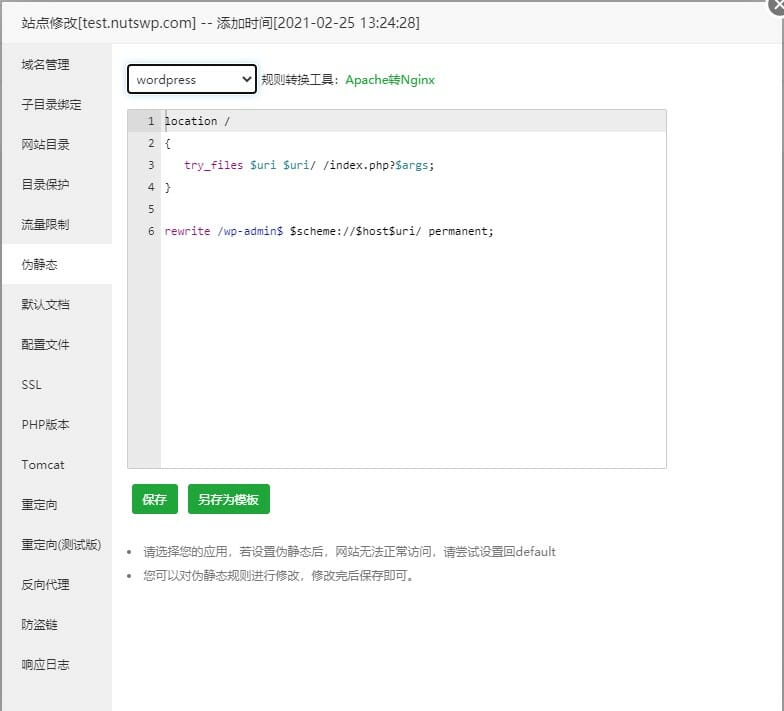The height and width of the screenshot is (711, 784).
Task: Switch to the 默认文档 tab
Action: click(57, 304)
